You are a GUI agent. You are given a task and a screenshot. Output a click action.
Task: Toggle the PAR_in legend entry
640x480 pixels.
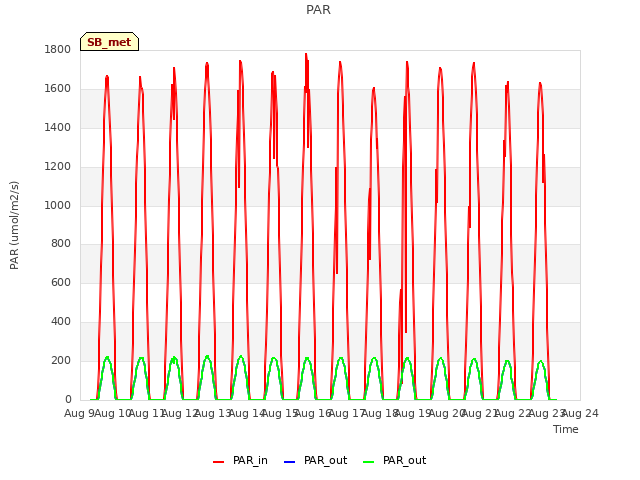pos(240,460)
